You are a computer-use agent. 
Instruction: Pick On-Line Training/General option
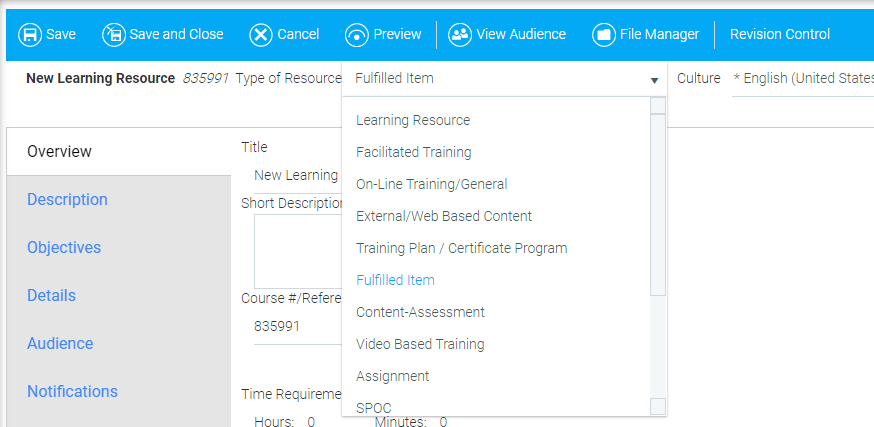tap(431, 185)
